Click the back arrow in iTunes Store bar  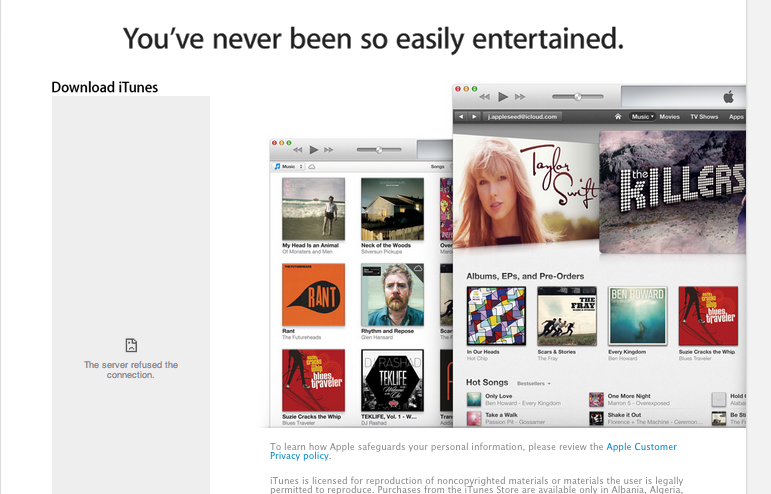[461, 117]
